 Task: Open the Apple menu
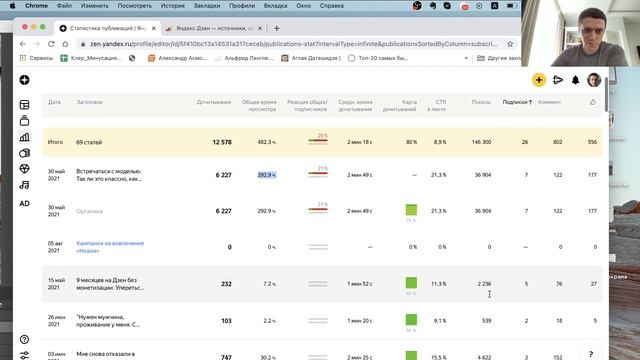(x=12, y=6)
